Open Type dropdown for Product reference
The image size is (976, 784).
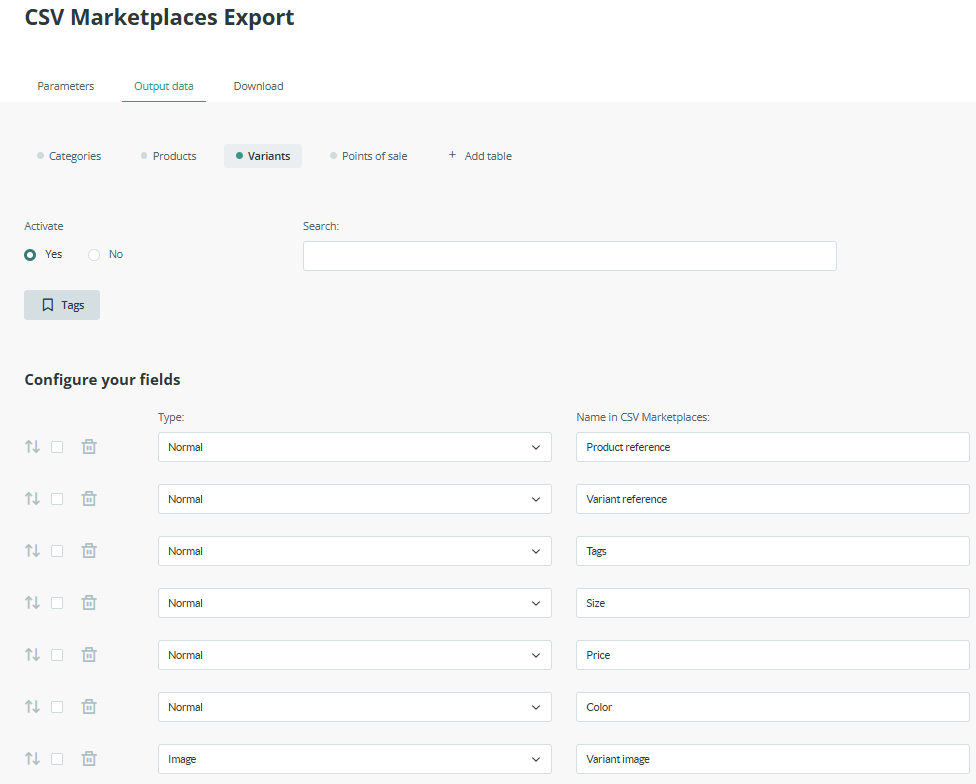(x=354, y=447)
